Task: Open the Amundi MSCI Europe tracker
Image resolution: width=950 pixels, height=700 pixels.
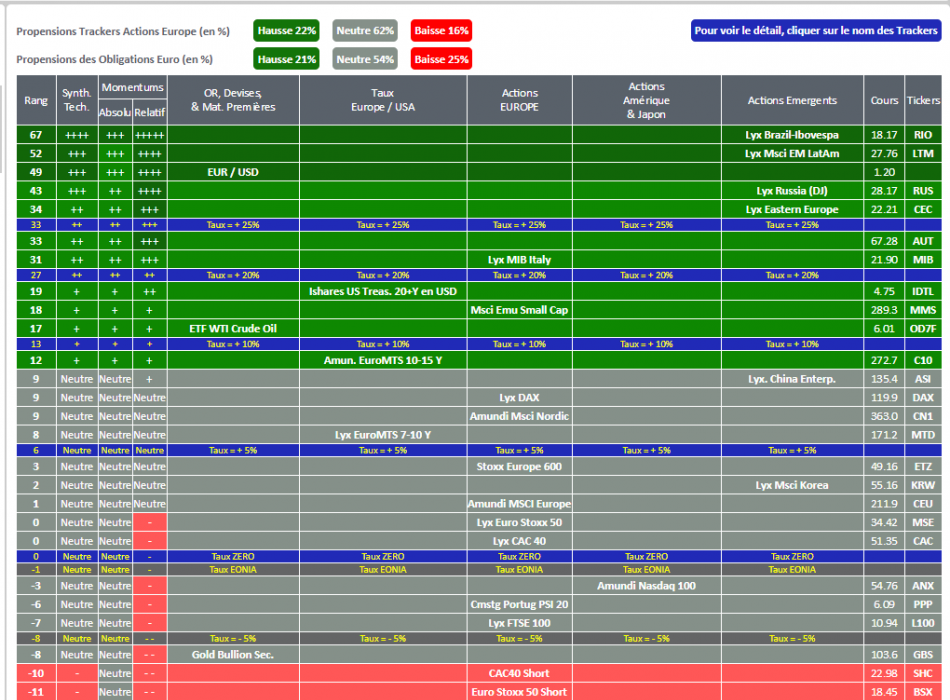Action: tap(519, 504)
